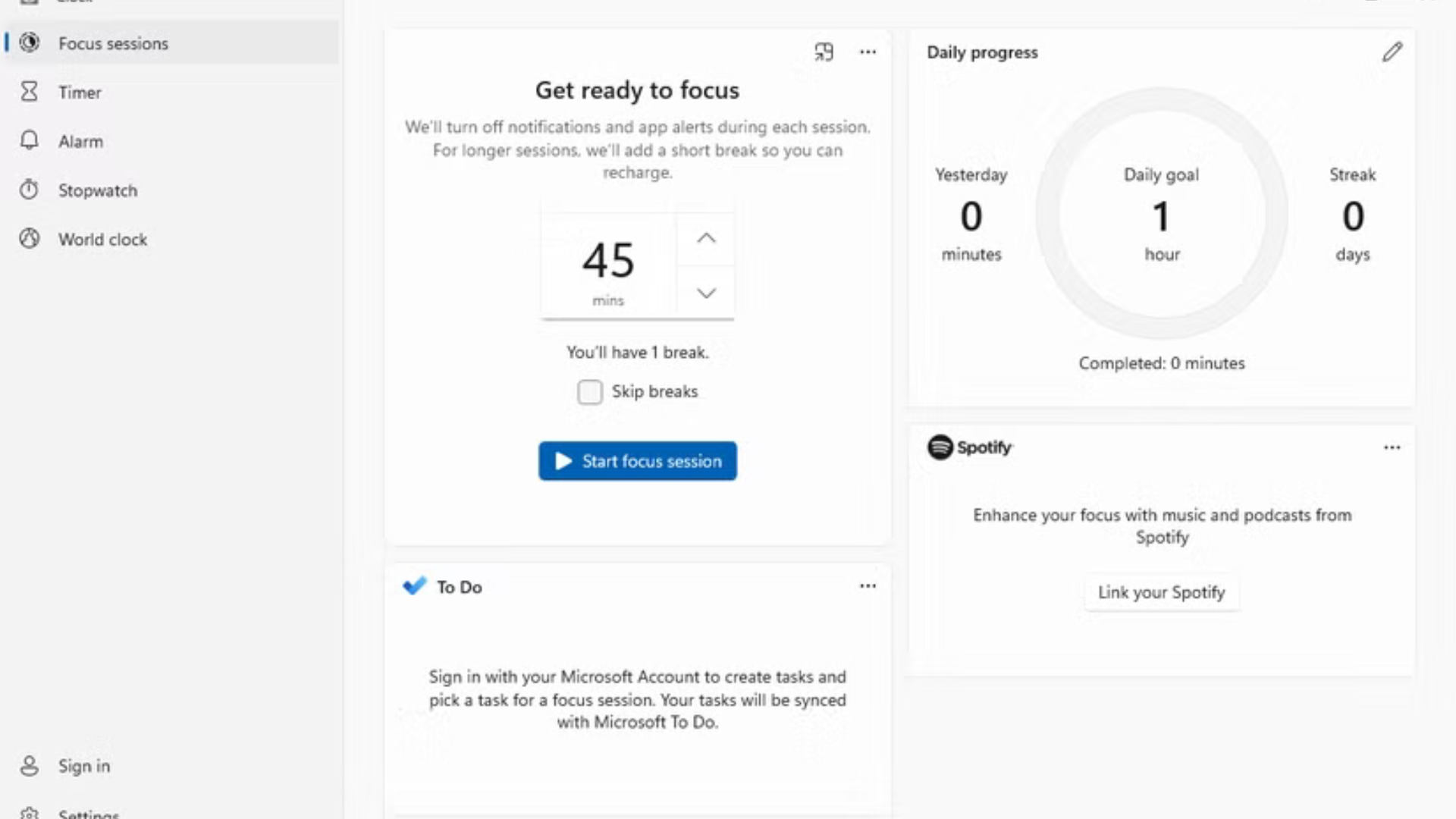Enable the Skip breaks checkbox
Screen dimensions: 1456x819
590,392
